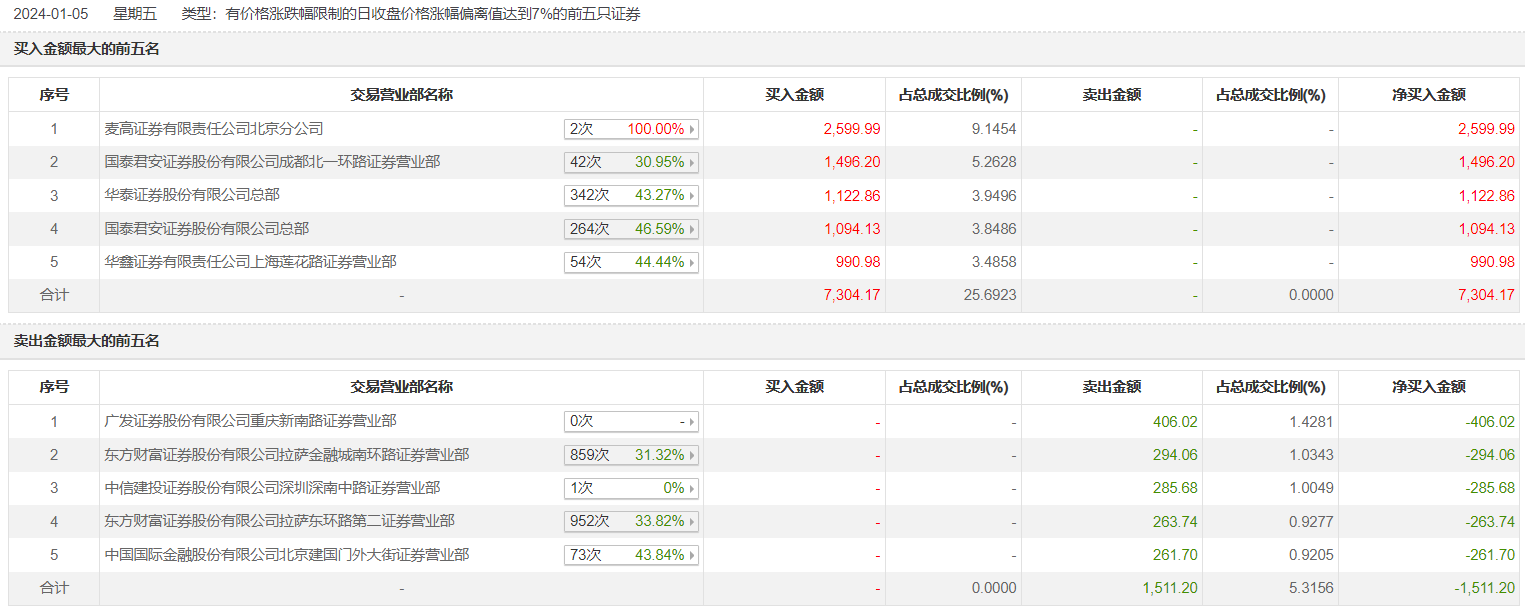This screenshot has width=1525, height=612.
Task: Open 中国国际金融北京建国门外大街证券营业部 link
Action: pyautogui.click(x=287, y=555)
